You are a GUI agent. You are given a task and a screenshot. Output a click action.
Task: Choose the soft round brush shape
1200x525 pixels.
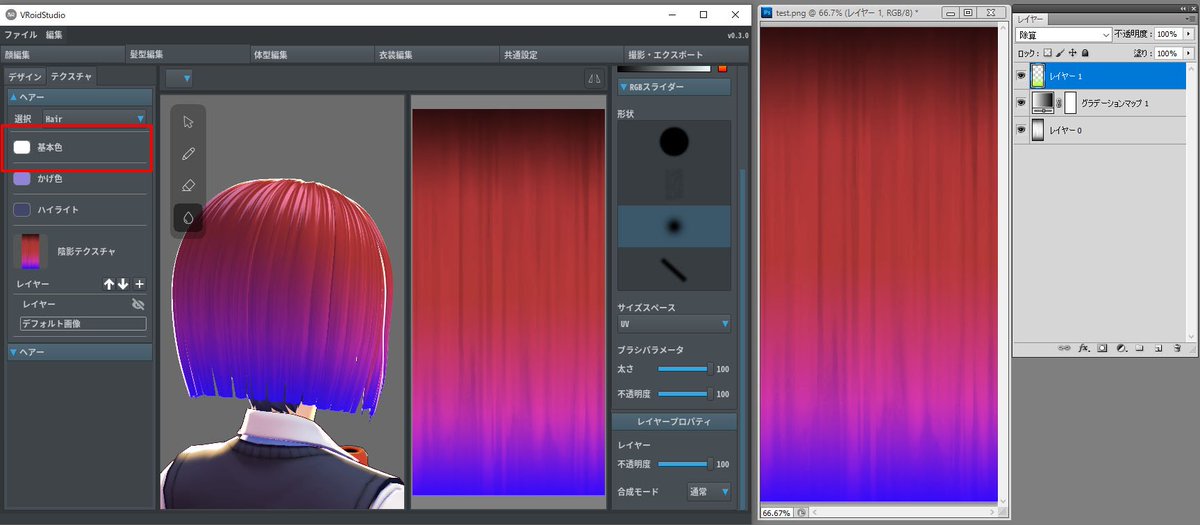673,226
